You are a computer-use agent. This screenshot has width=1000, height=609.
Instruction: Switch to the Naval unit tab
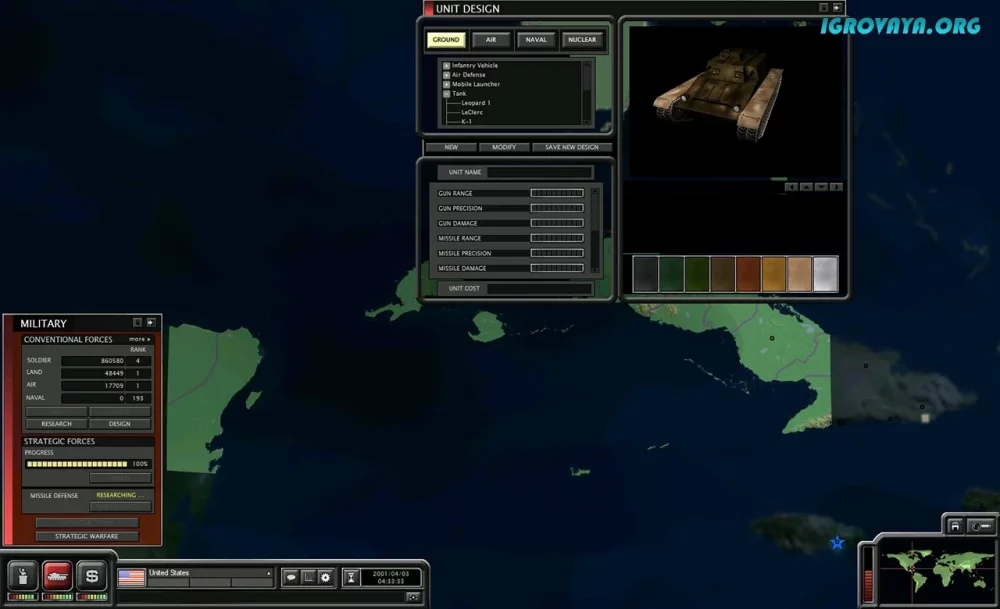point(537,40)
